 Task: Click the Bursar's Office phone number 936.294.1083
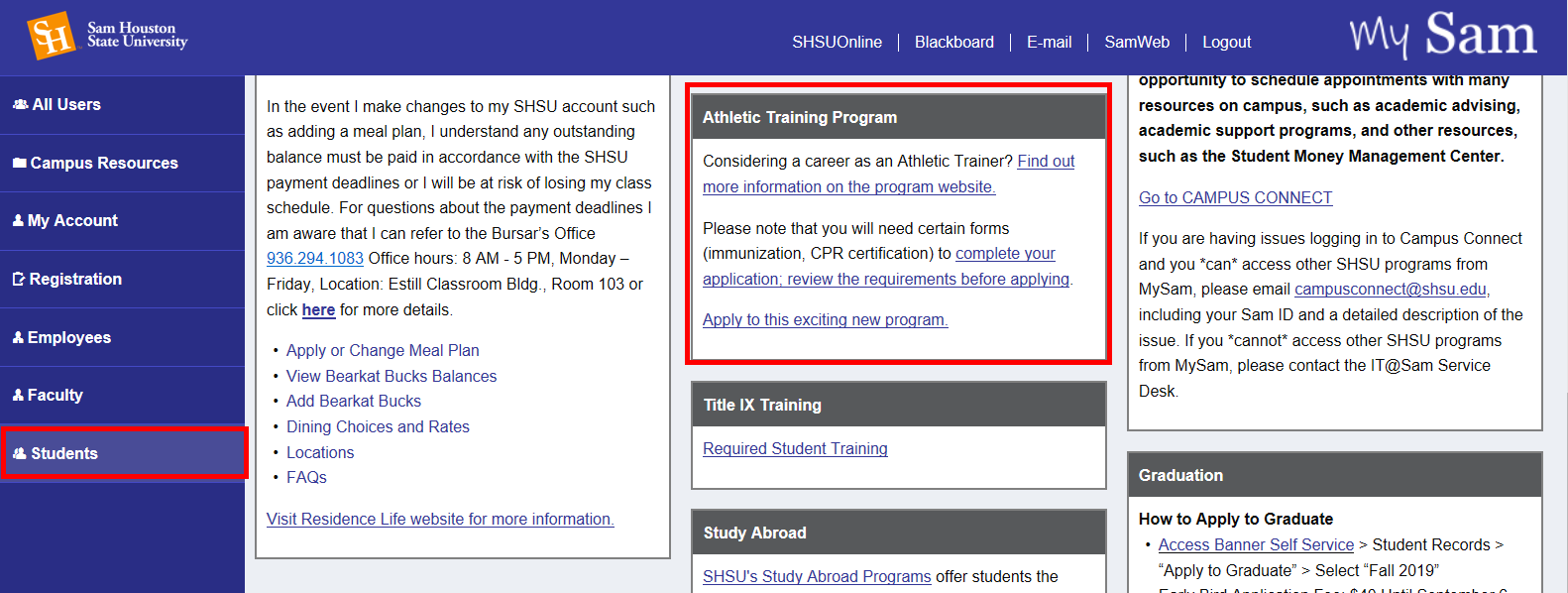[x=315, y=258]
